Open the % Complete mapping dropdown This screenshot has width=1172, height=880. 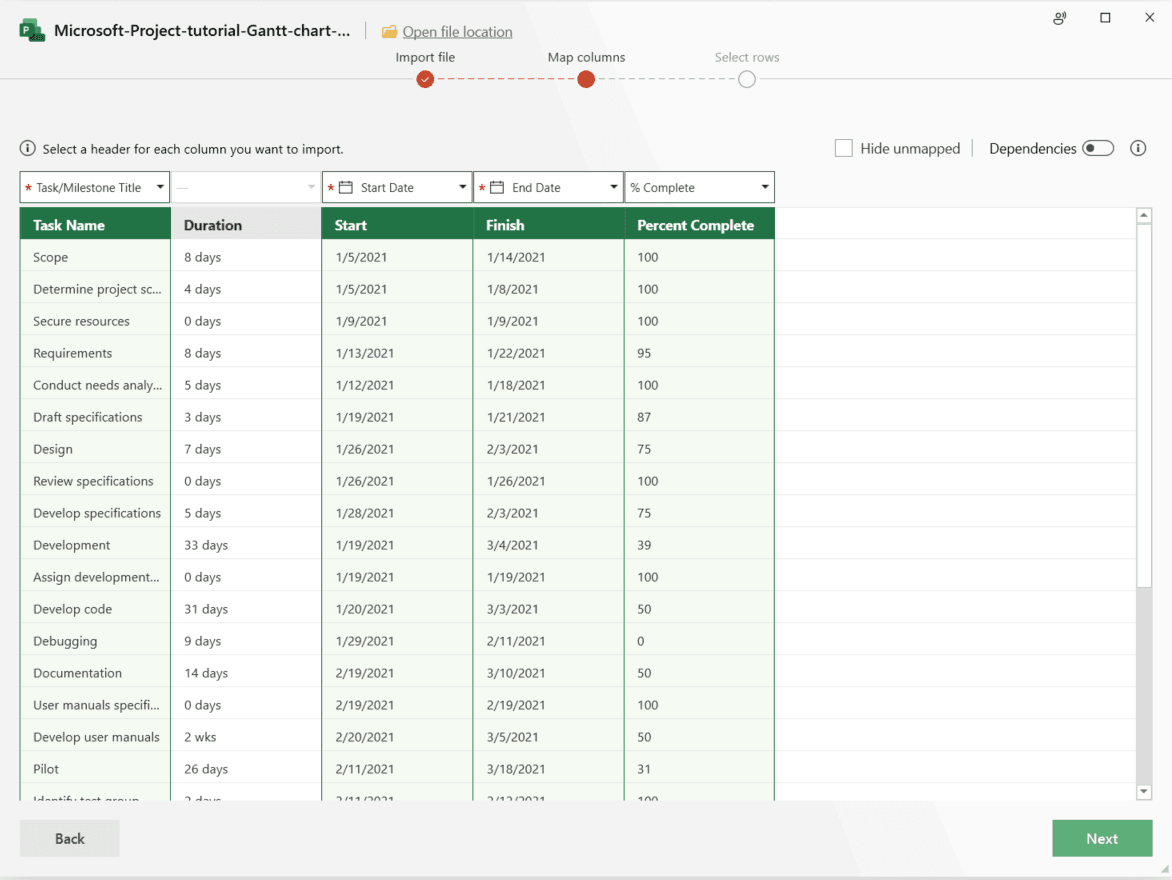point(763,187)
